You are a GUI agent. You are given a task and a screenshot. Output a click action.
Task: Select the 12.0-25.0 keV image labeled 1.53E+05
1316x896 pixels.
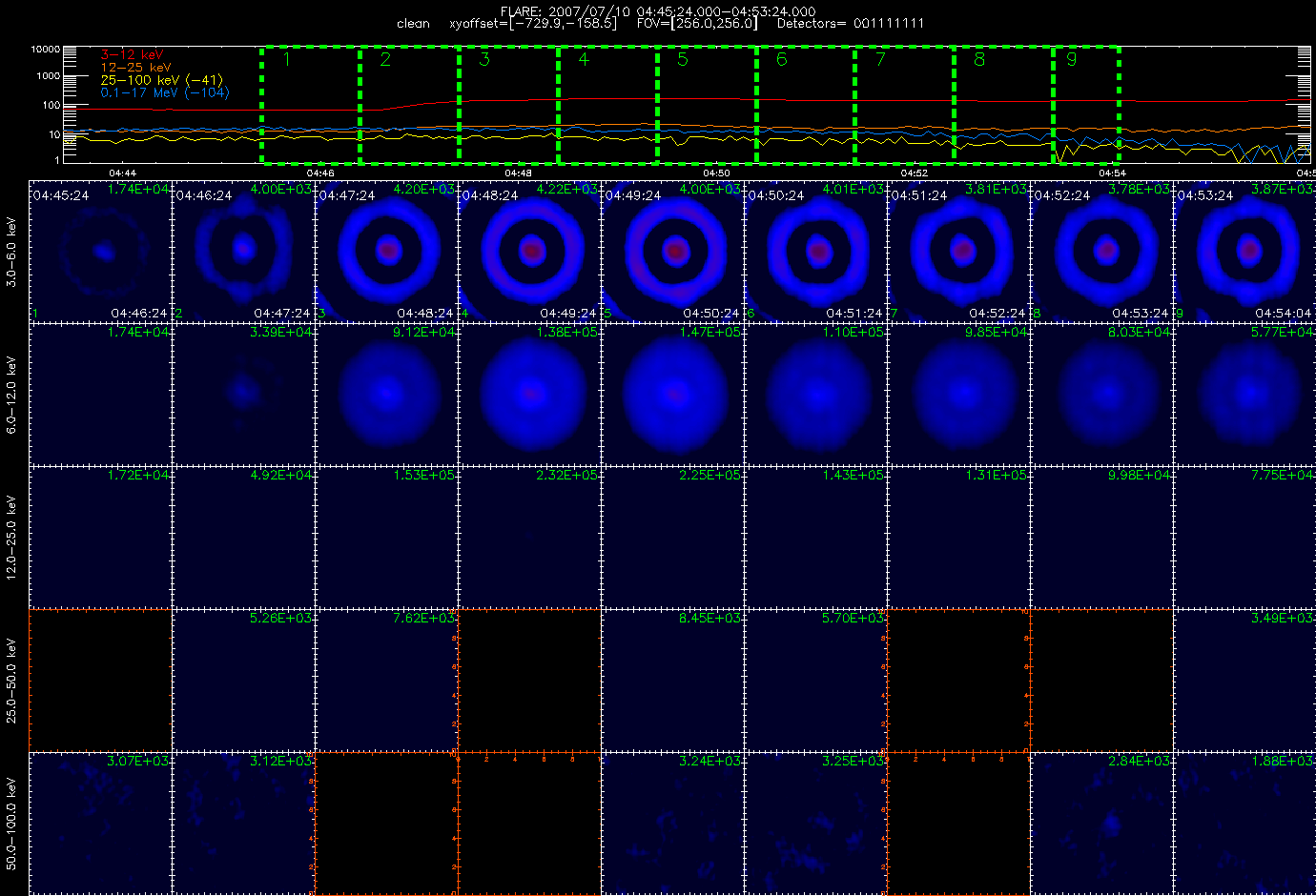387,538
